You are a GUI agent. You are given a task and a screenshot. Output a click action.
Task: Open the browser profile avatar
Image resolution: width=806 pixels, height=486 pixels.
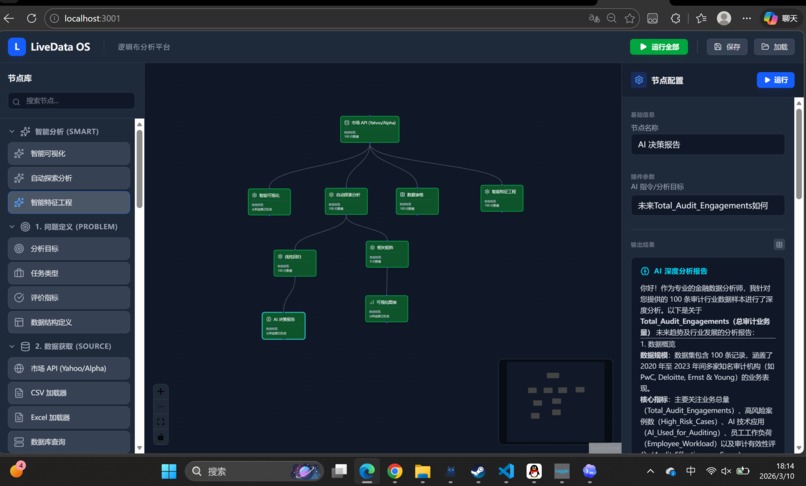coord(724,19)
